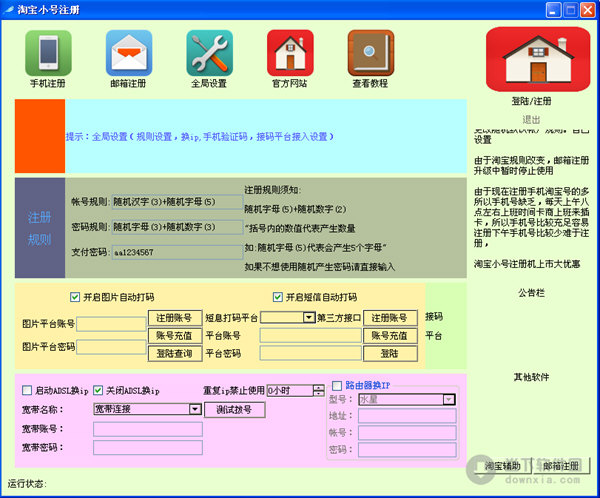Image resolution: width=600 pixels, height=498 pixels.
Task: Toggle 开启短信自动打码 checkbox
Action: point(277,297)
